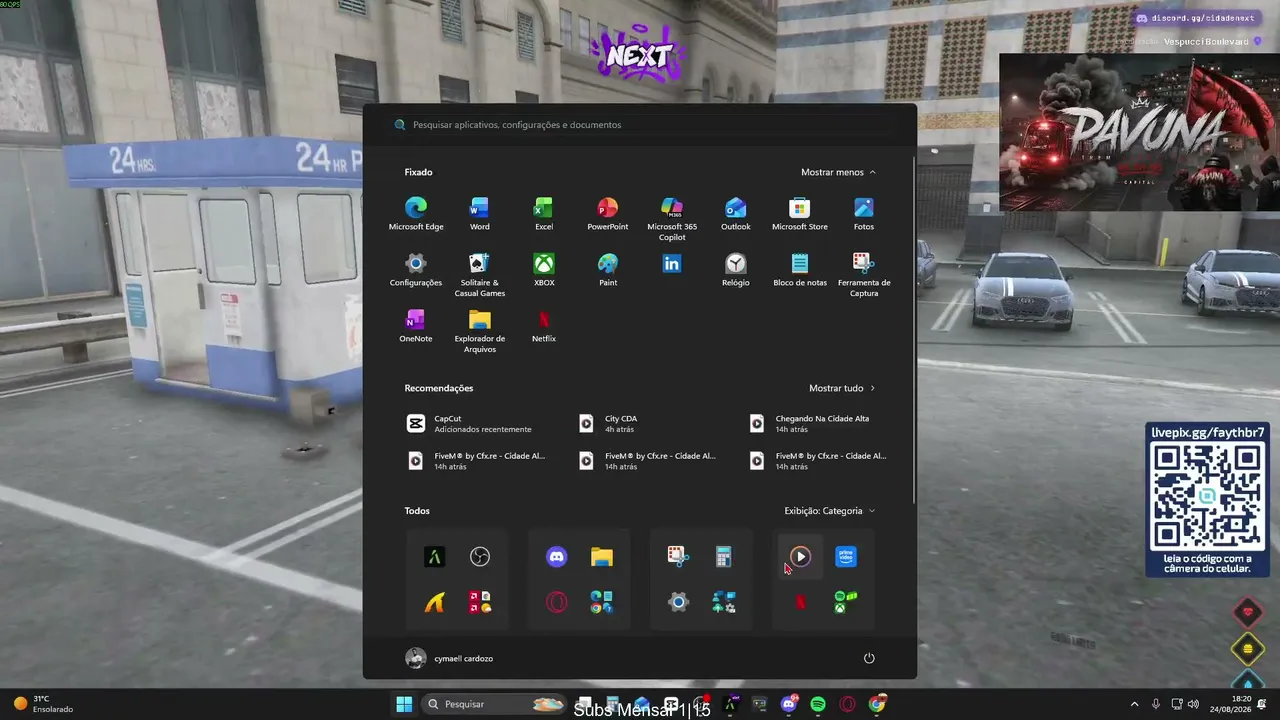Screen dimensions: 1280x720
Task: Collapse pinned apps with Mostrar menos
Action: click(x=838, y=172)
